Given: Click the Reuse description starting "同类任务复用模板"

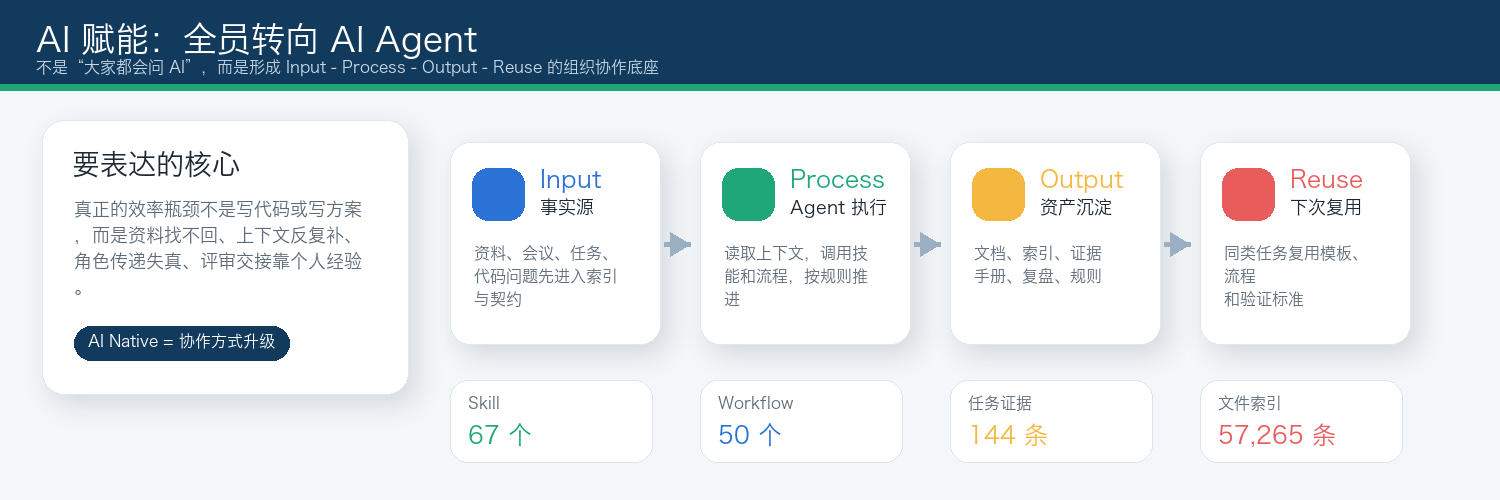Looking at the screenshot, I should coord(1291,276).
